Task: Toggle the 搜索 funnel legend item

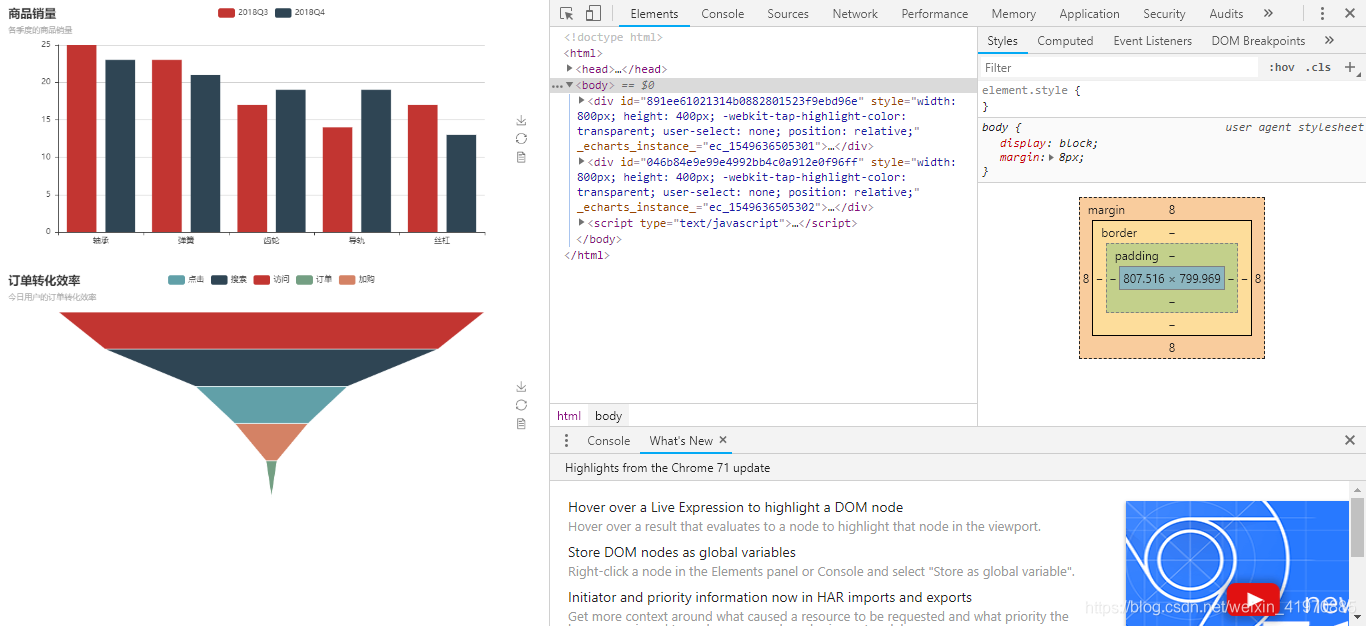Action: click(x=229, y=279)
